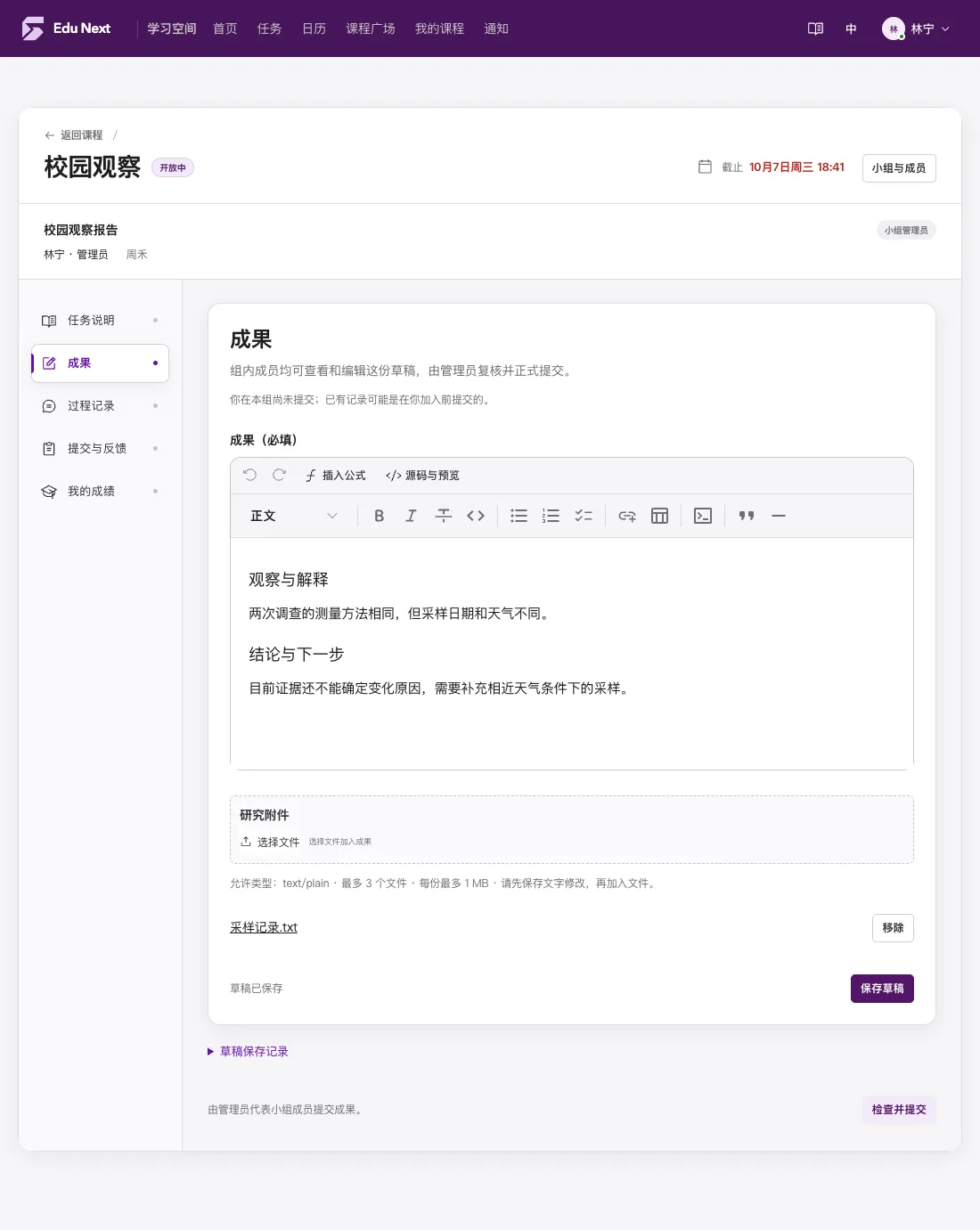
Task: Select 成果 in the sidebar
Action: (100, 363)
